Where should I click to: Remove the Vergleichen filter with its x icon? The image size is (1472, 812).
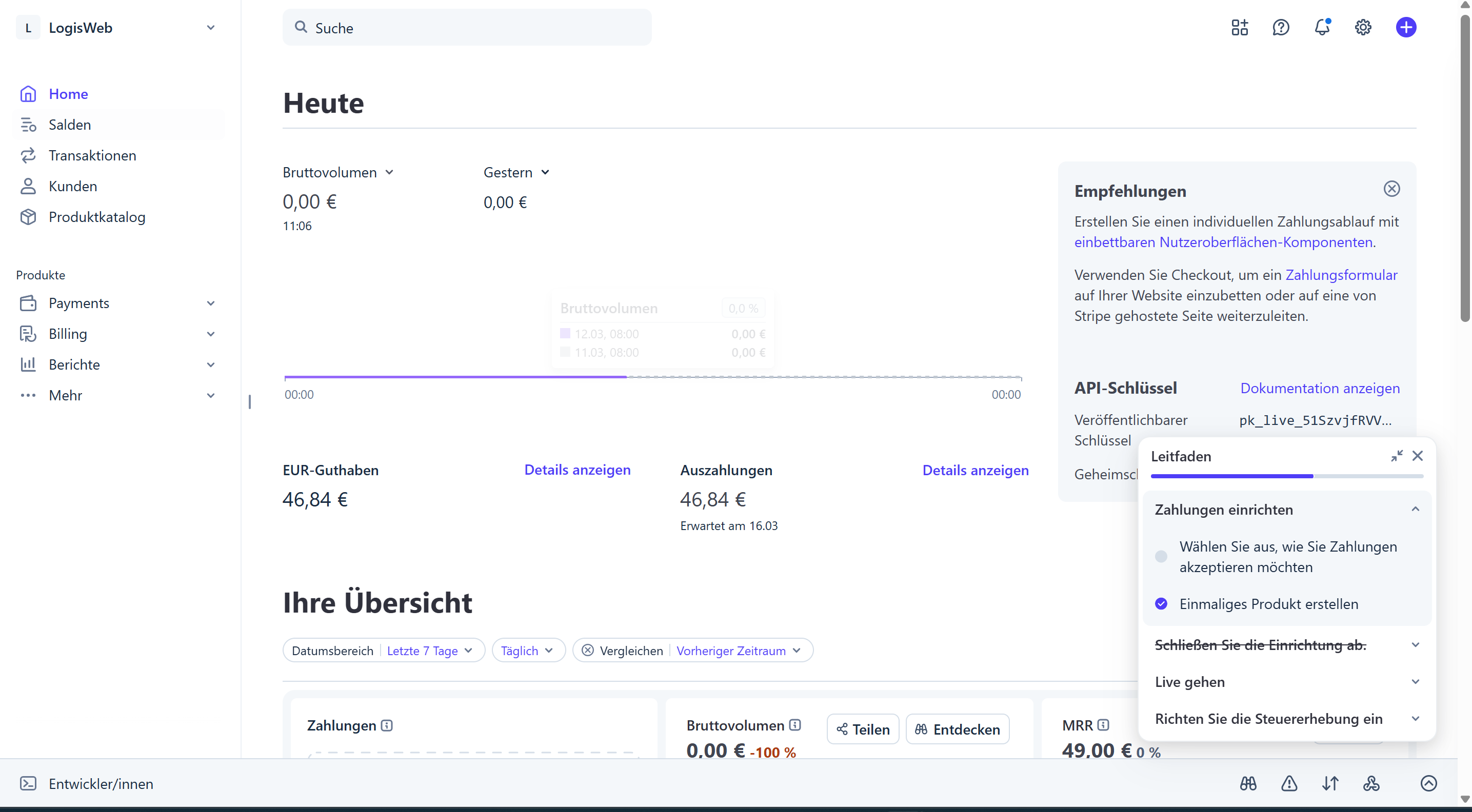(587, 651)
